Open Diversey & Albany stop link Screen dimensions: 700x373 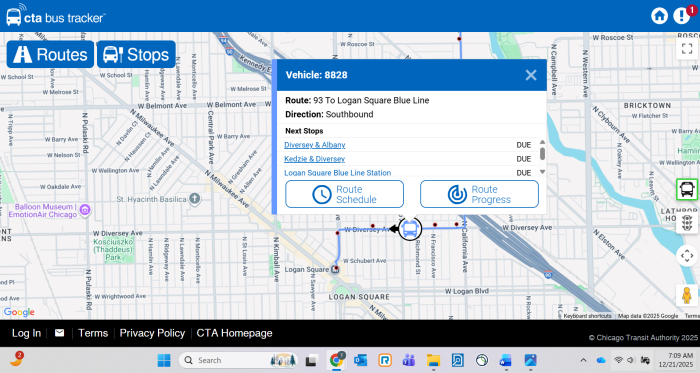pos(315,145)
